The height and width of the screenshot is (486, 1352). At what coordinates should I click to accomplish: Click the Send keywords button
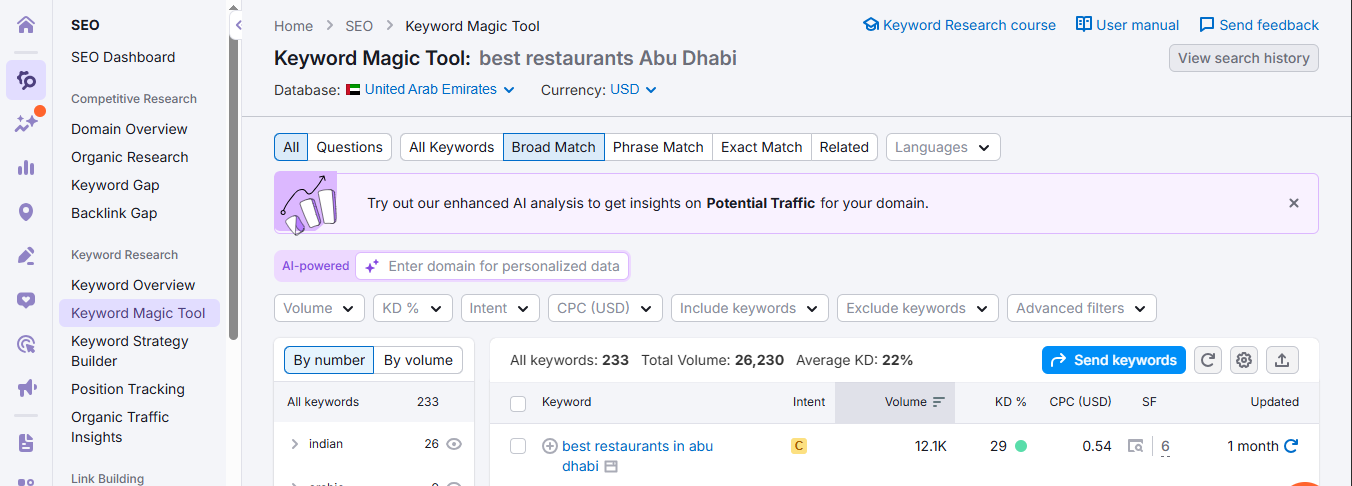pyautogui.click(x=1113, y=360)
